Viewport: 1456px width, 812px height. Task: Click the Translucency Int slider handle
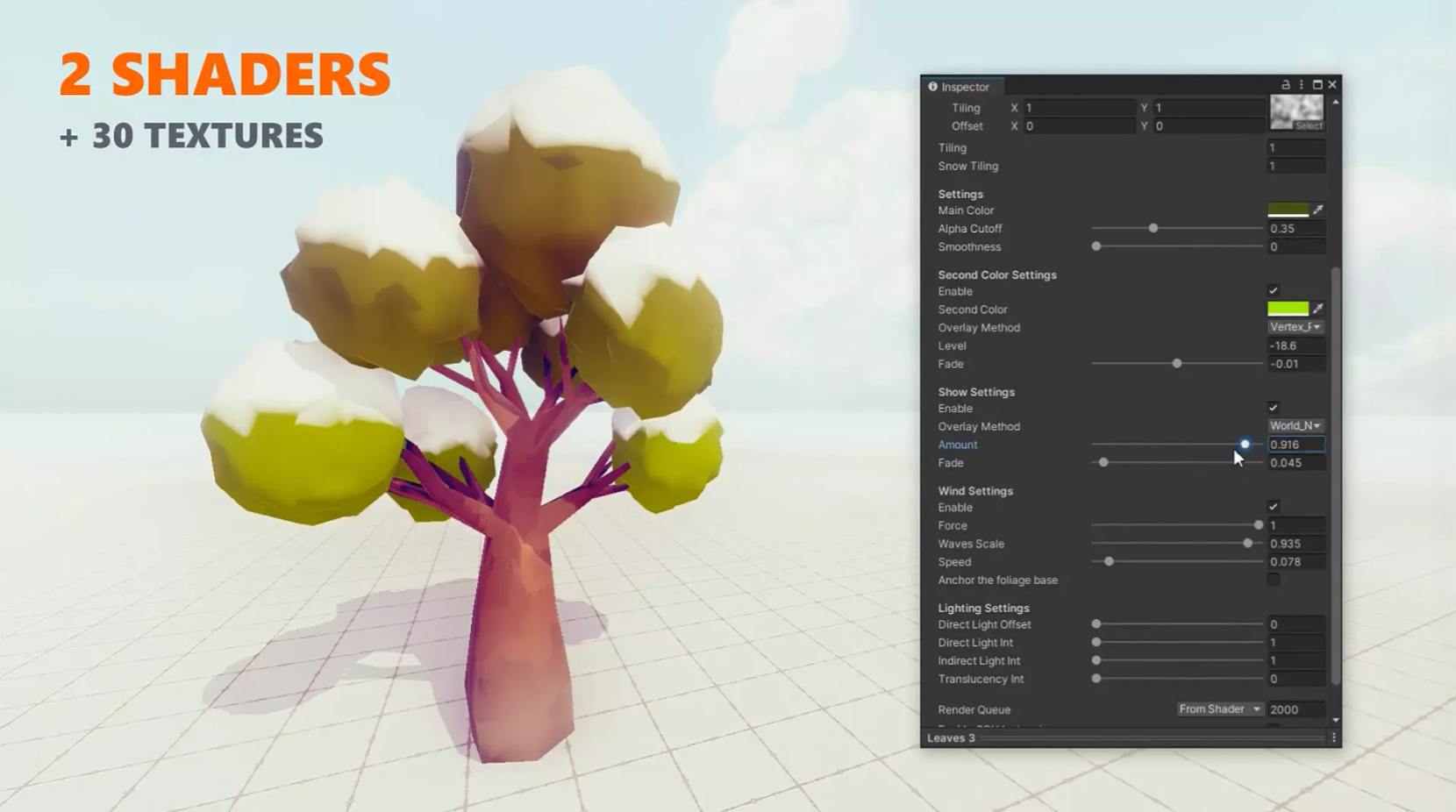pos(1096,679)
